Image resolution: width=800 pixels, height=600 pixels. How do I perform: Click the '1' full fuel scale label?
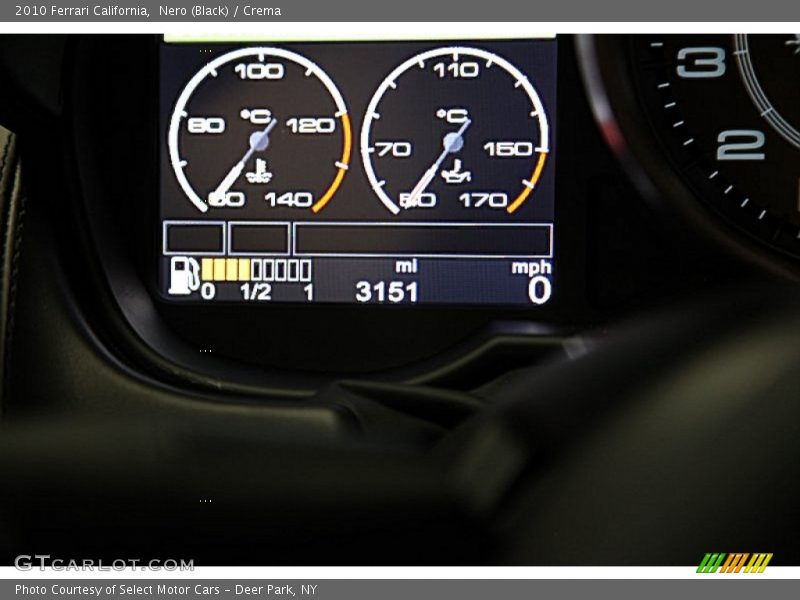tap(308, 292)
